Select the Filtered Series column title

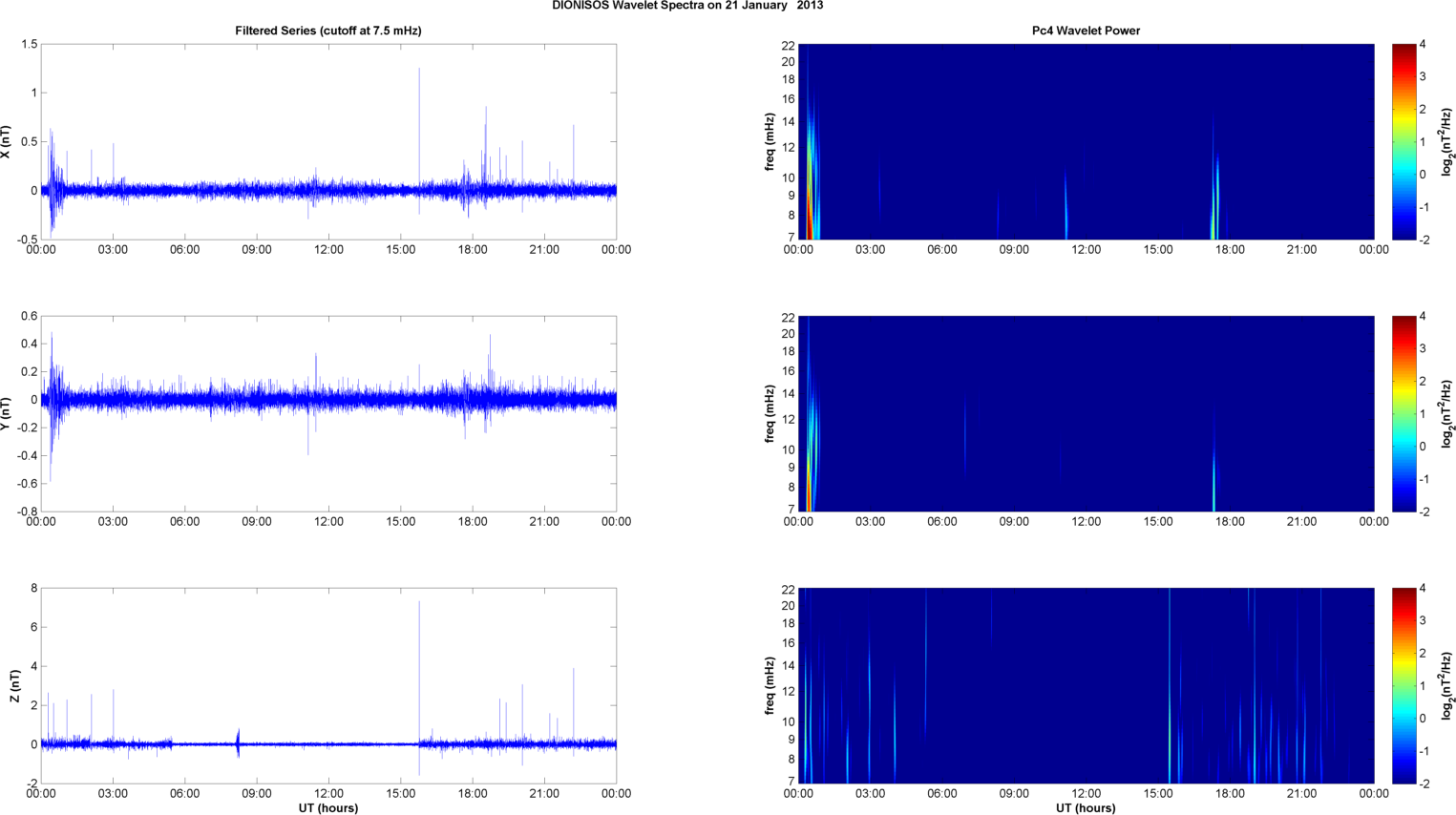327,31
